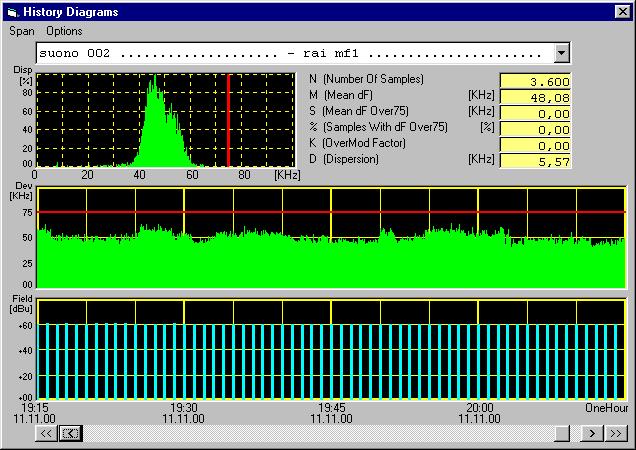
Task: Close the History Diagrams window
Action: tap(622, 12)
